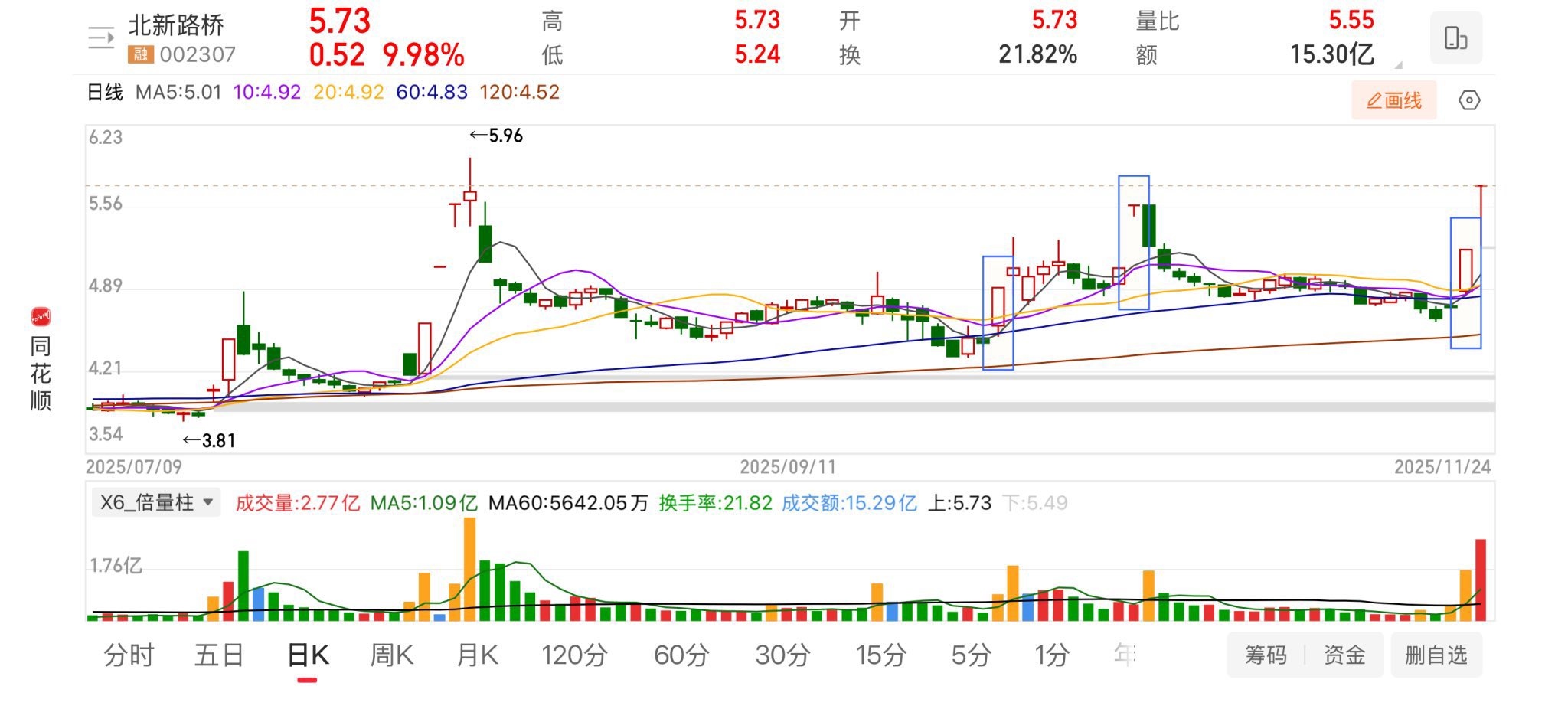Image resolution: width=1568 pixels, height=722 pixels.
Task: Switch to the 30分 tab
Action: pos(782,655)
